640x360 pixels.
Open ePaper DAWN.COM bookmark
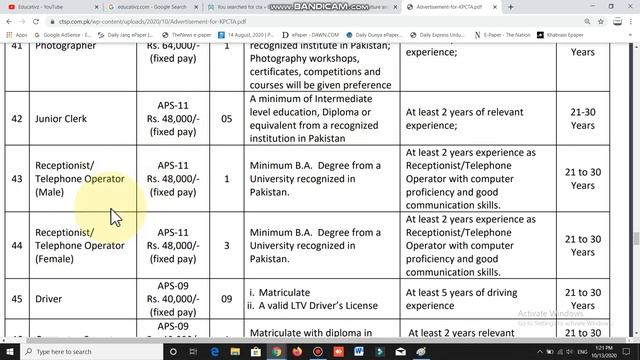pyautogui.click(x=311, y=35)
